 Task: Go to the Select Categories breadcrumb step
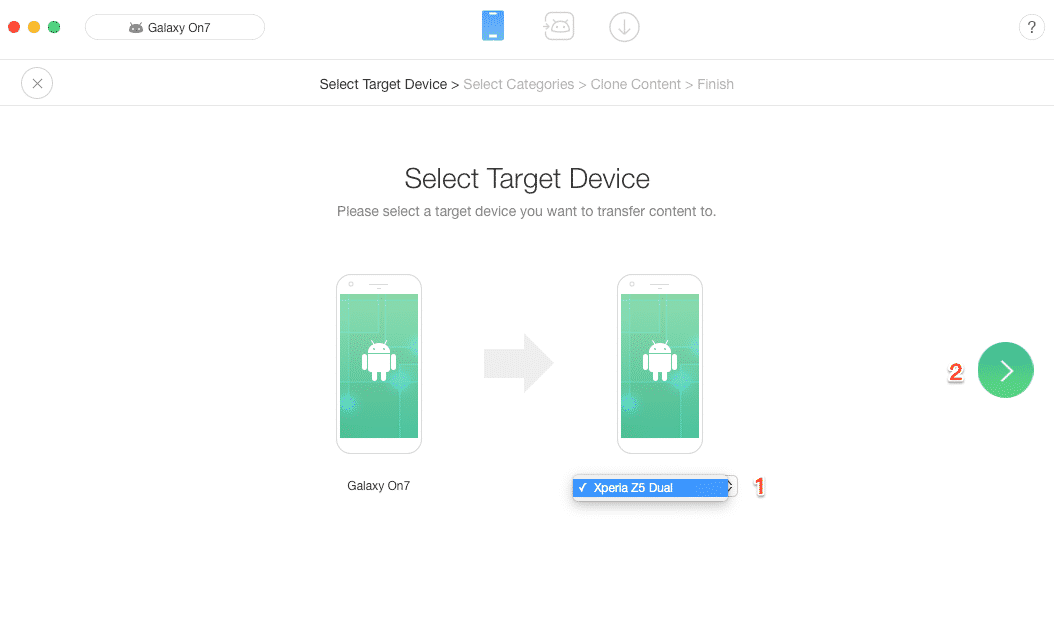click(518, 84)
